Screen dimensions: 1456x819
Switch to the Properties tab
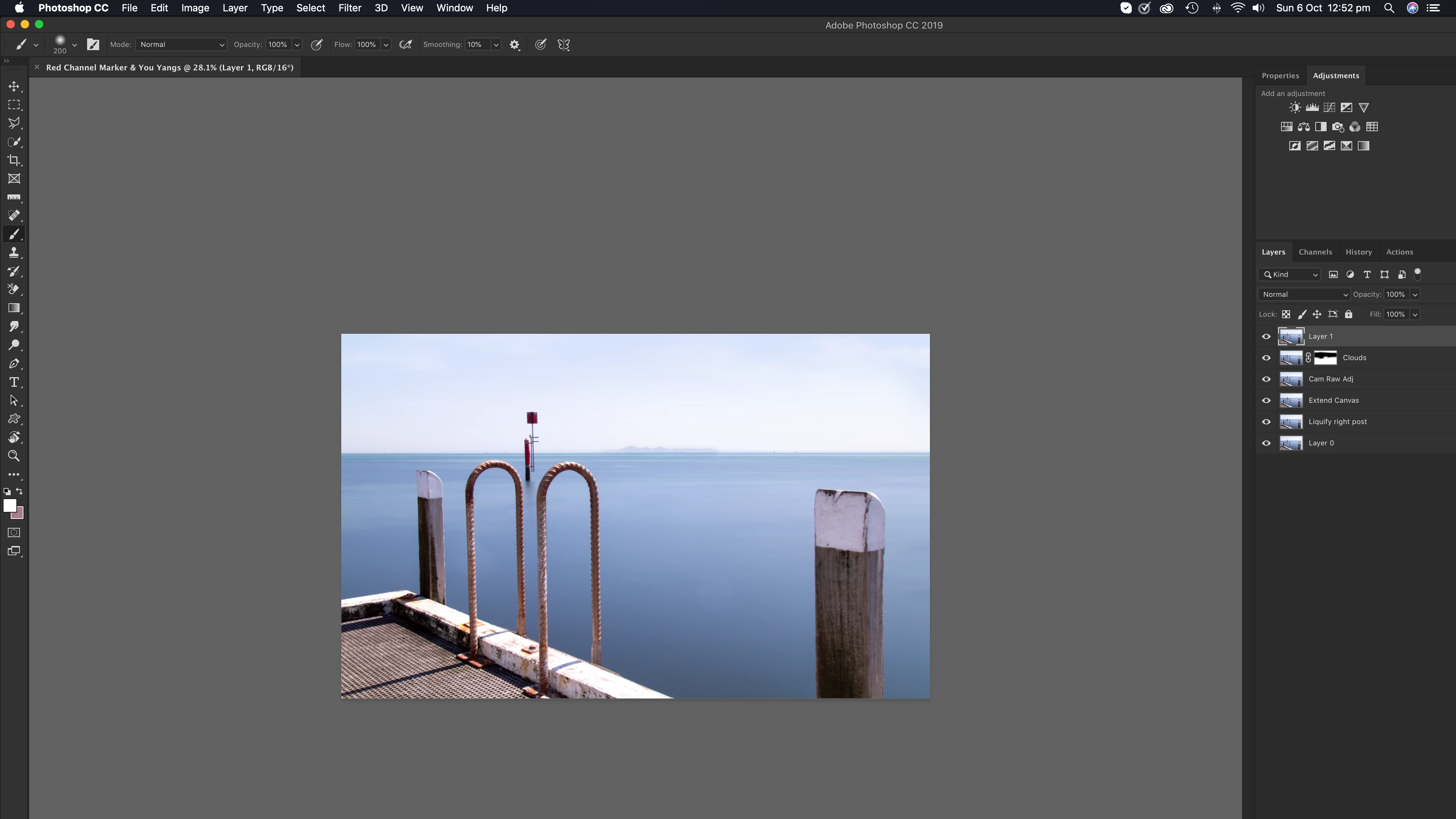(x=1280, y=76)
